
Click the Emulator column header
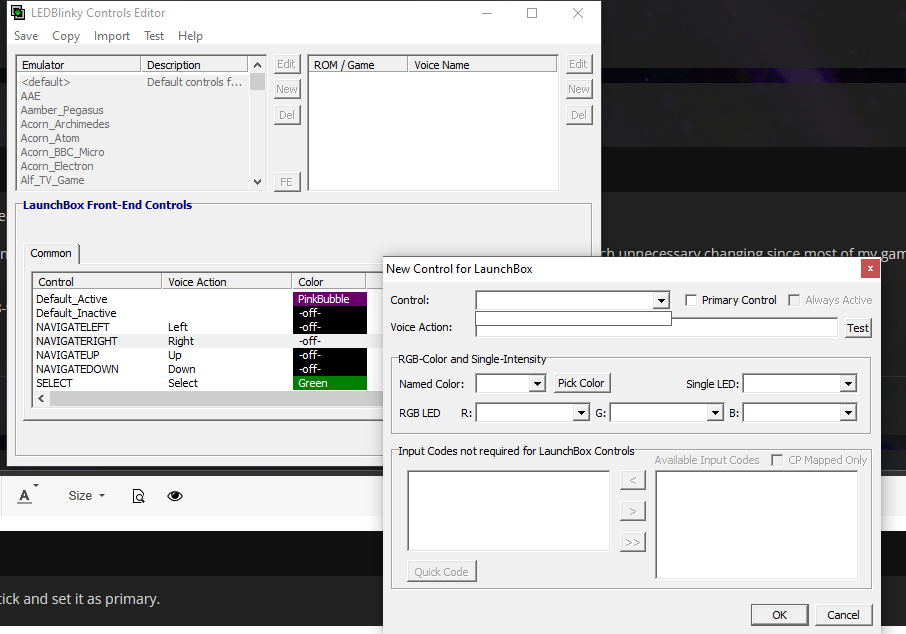point(79,65)
